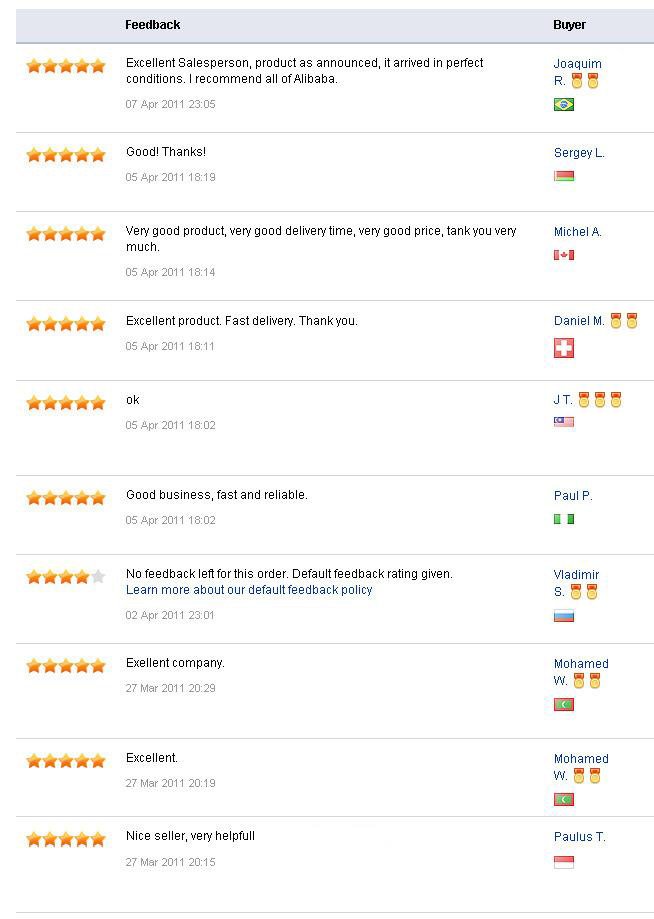Click the flag under Paulus T.
This screenshot has width=654, height=919.
[564, 862]
